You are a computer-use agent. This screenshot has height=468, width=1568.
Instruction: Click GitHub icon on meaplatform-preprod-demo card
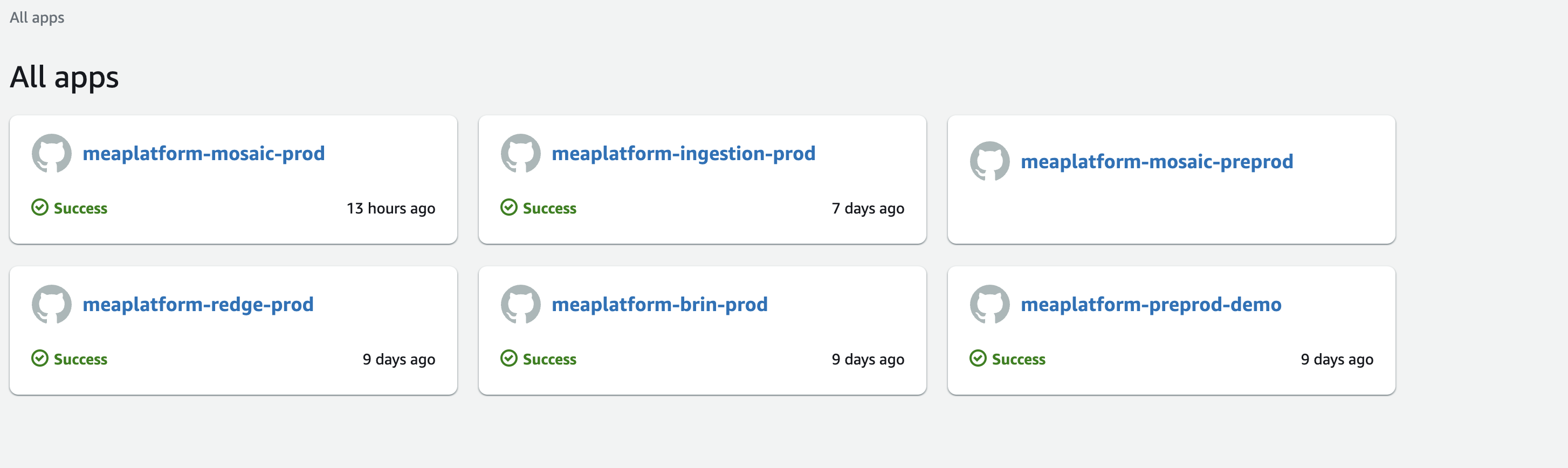click(990, 304)
